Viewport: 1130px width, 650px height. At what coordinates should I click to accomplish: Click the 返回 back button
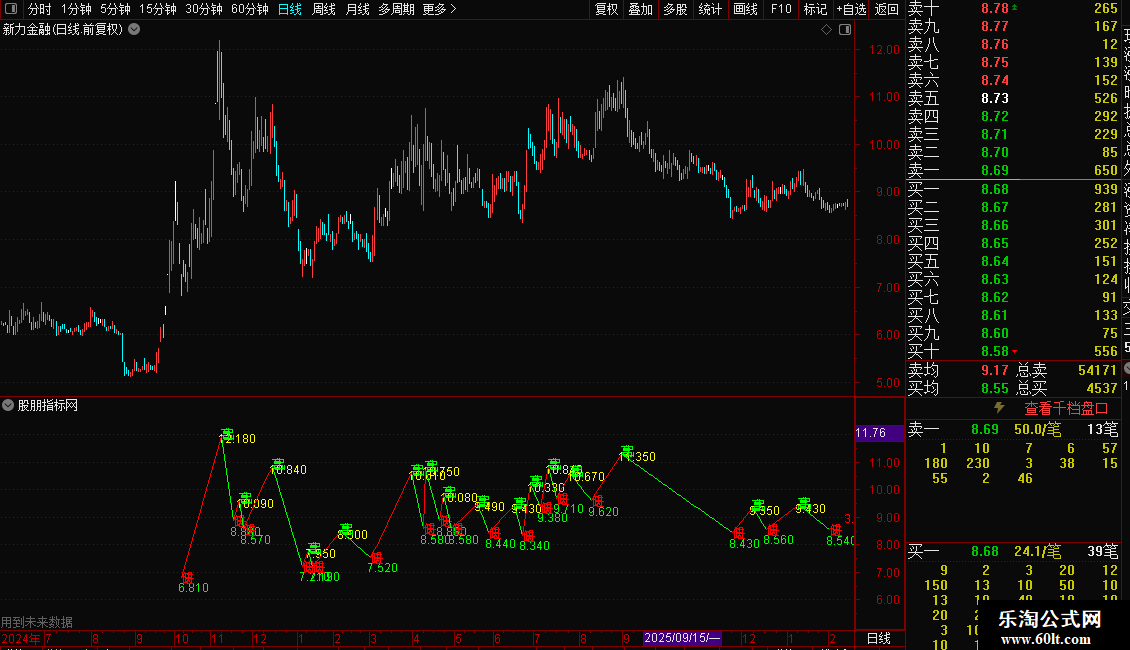pos(886,9)
